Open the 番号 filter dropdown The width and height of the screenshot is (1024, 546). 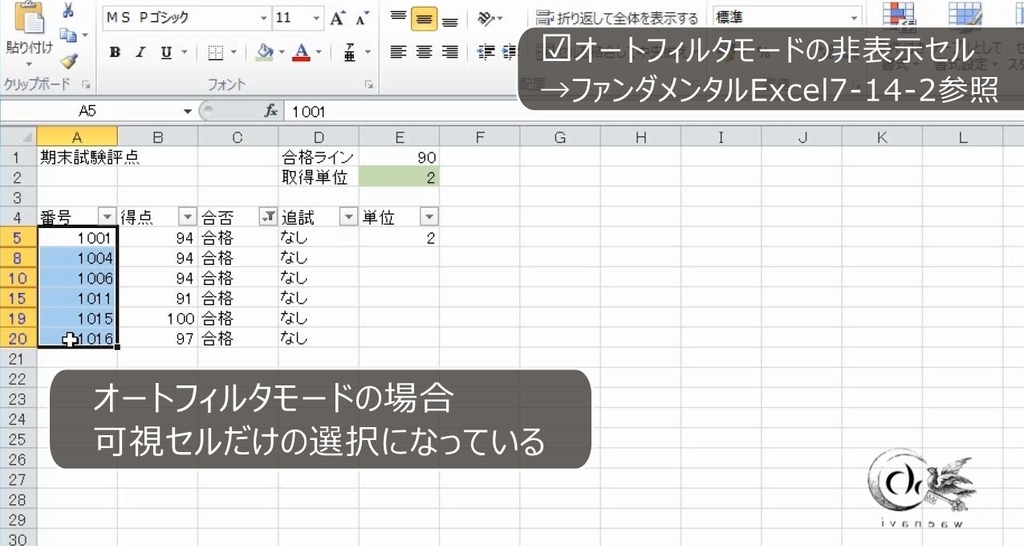[107, 217]
